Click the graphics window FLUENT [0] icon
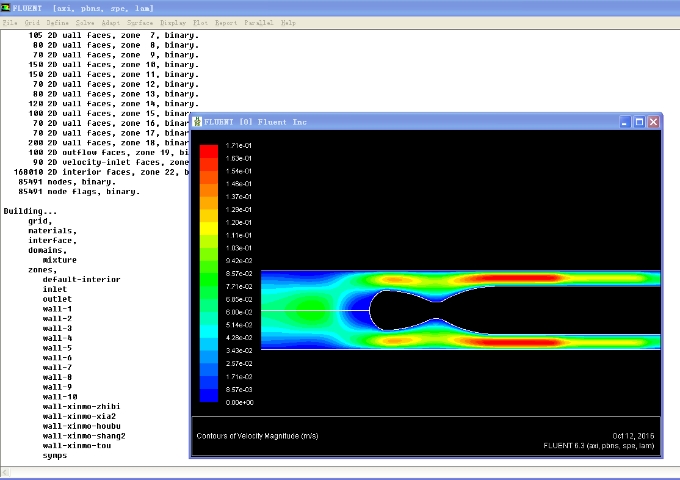The image size is (680, 480). 198,122
